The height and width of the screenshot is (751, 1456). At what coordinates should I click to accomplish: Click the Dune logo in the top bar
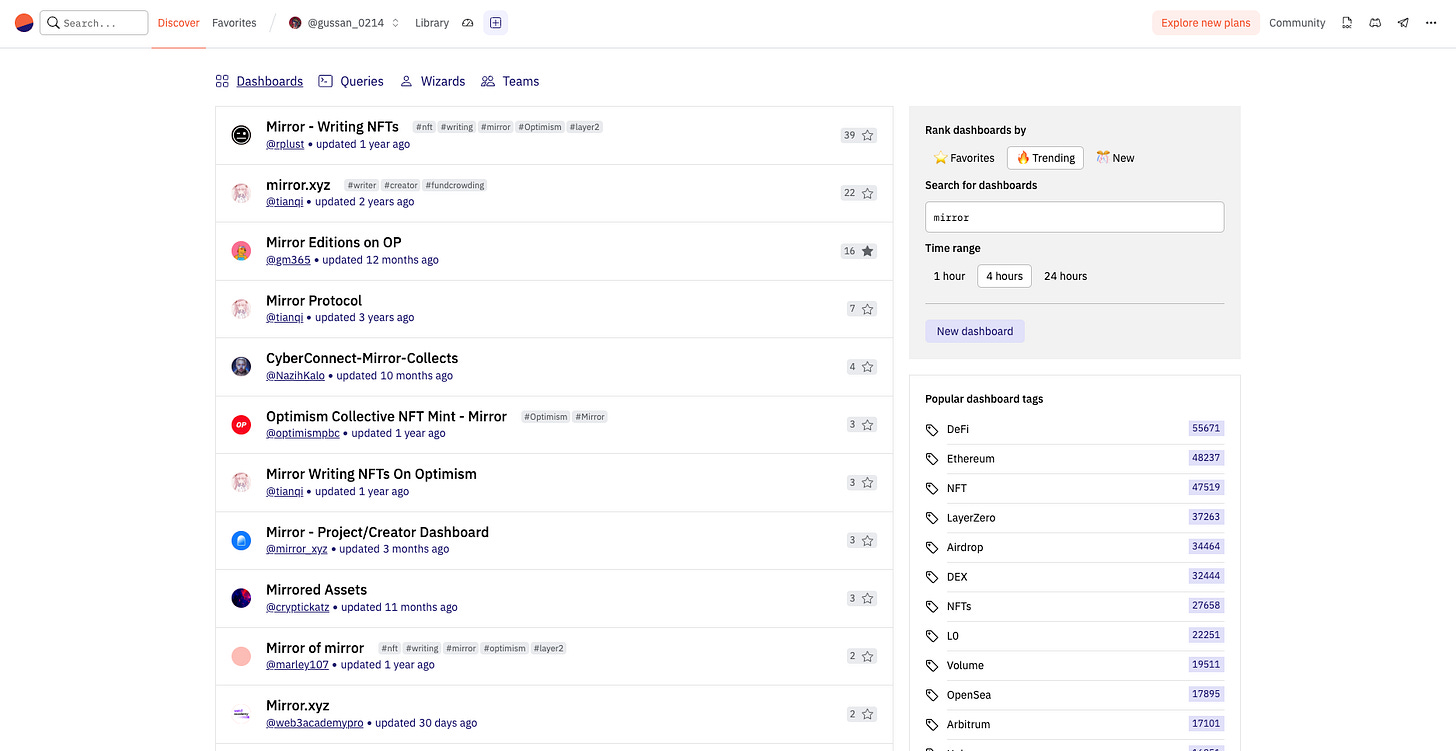[x=24, y=23]
